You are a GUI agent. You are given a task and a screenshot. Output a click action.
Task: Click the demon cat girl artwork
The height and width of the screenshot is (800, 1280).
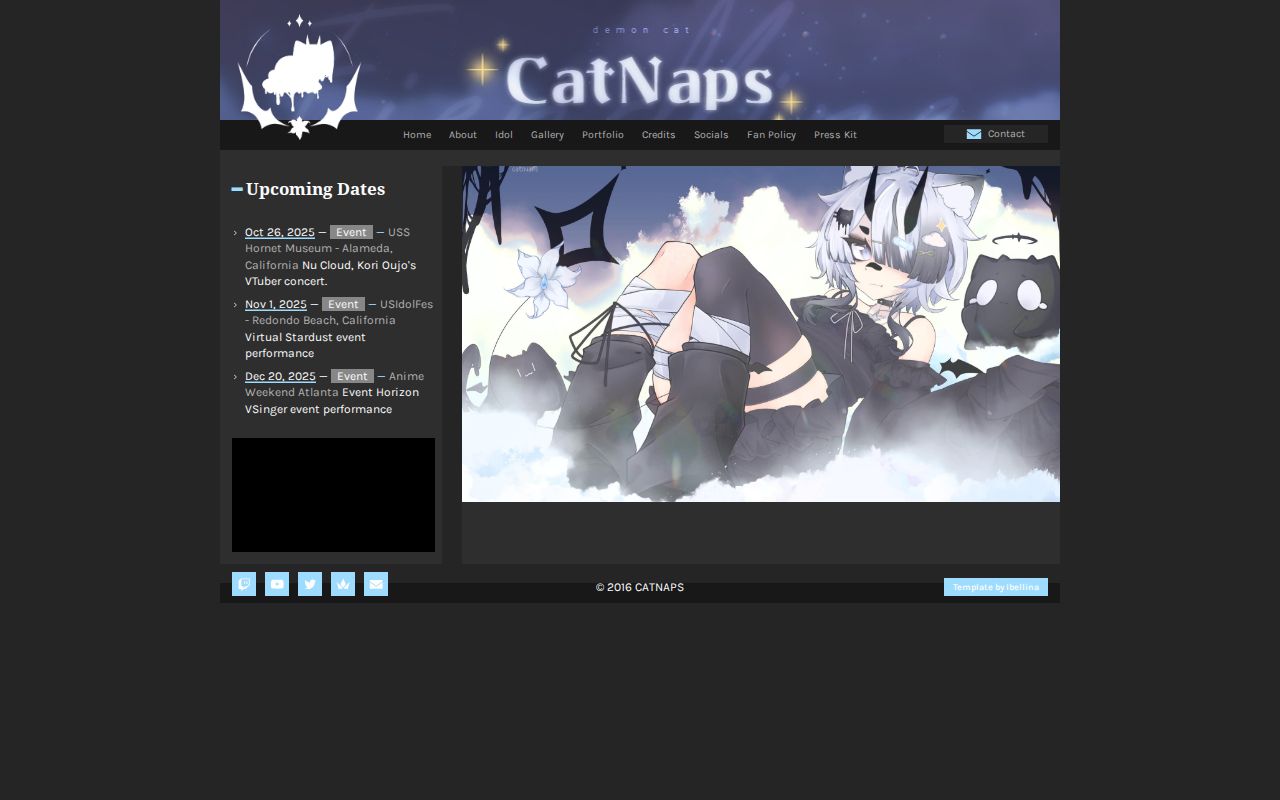point(761,334)
